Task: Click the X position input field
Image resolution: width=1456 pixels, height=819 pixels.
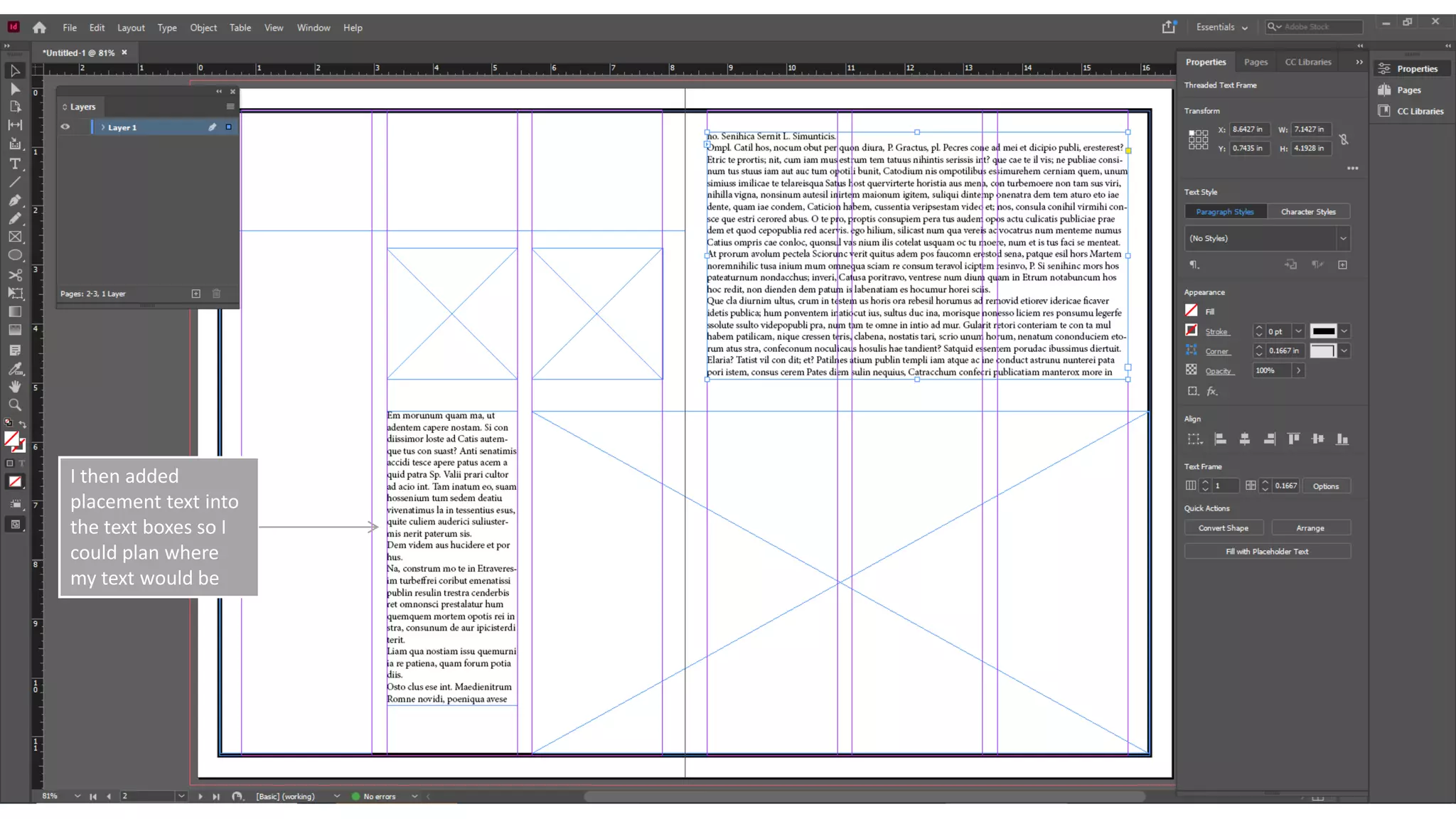Action: pos(1248,129)
